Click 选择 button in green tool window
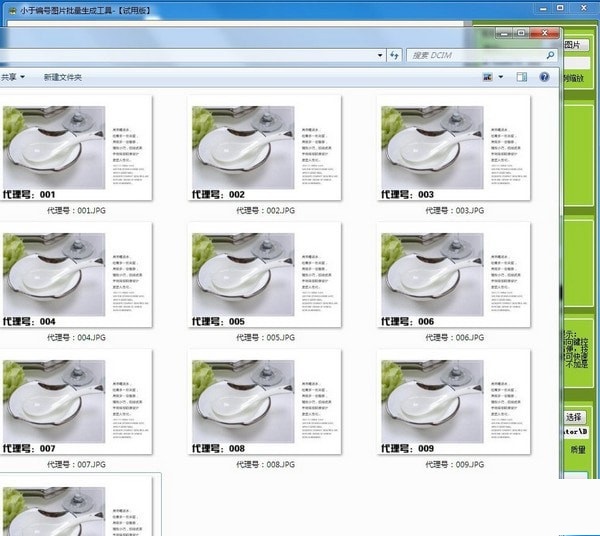Image resolution: width=600 pixels, height=536 pixels. [574, 417]
